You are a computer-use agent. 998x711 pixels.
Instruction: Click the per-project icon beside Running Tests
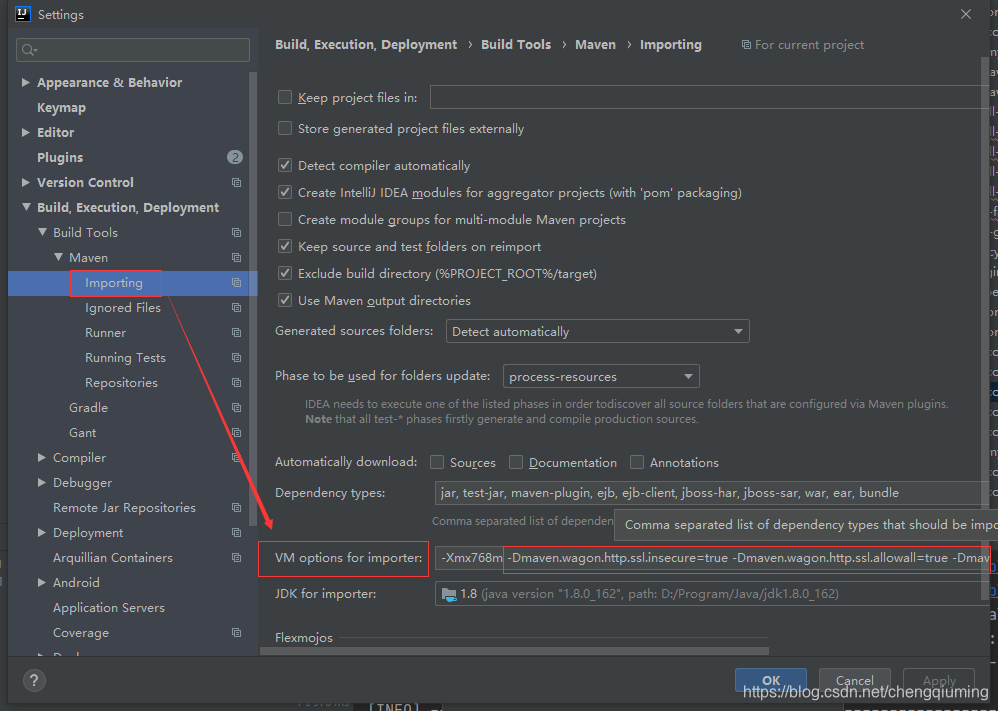(x=236, y=358)
